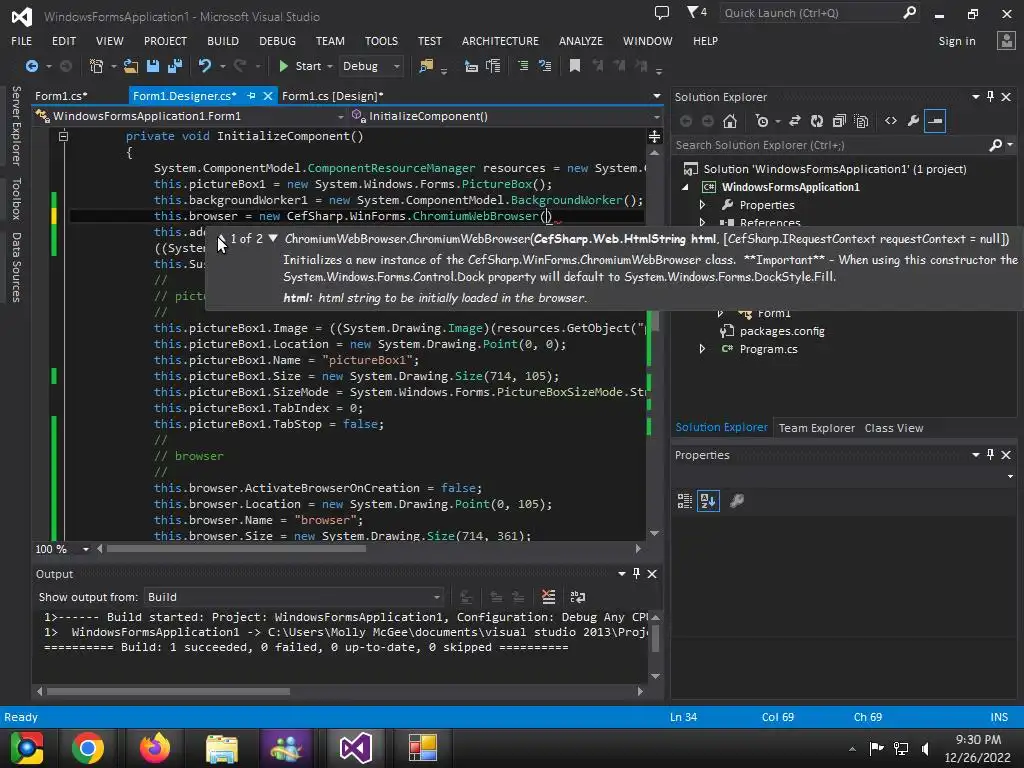Screen dimensions: 1024x768
Task: Save the current file with Save icon
Action: tap(153, 66)
